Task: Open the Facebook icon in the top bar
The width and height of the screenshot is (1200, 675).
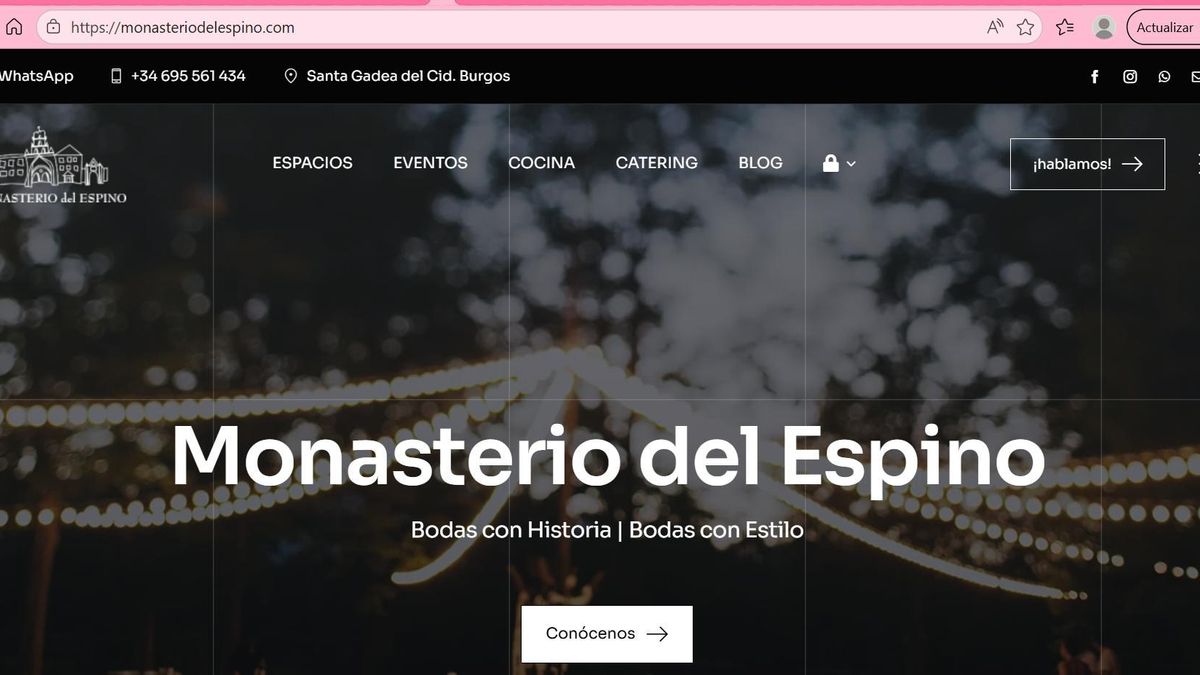Action: [x=1094, y=75]
